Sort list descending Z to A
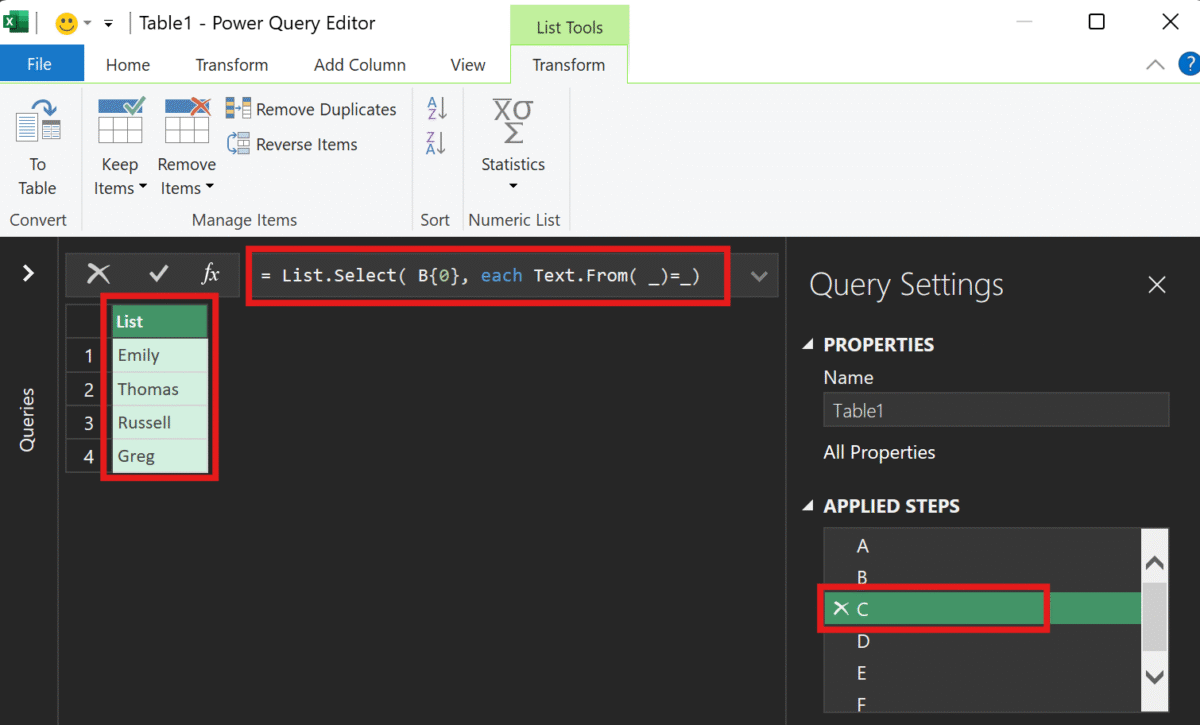This screenshot has width=1200, height=725. (437, 143)
